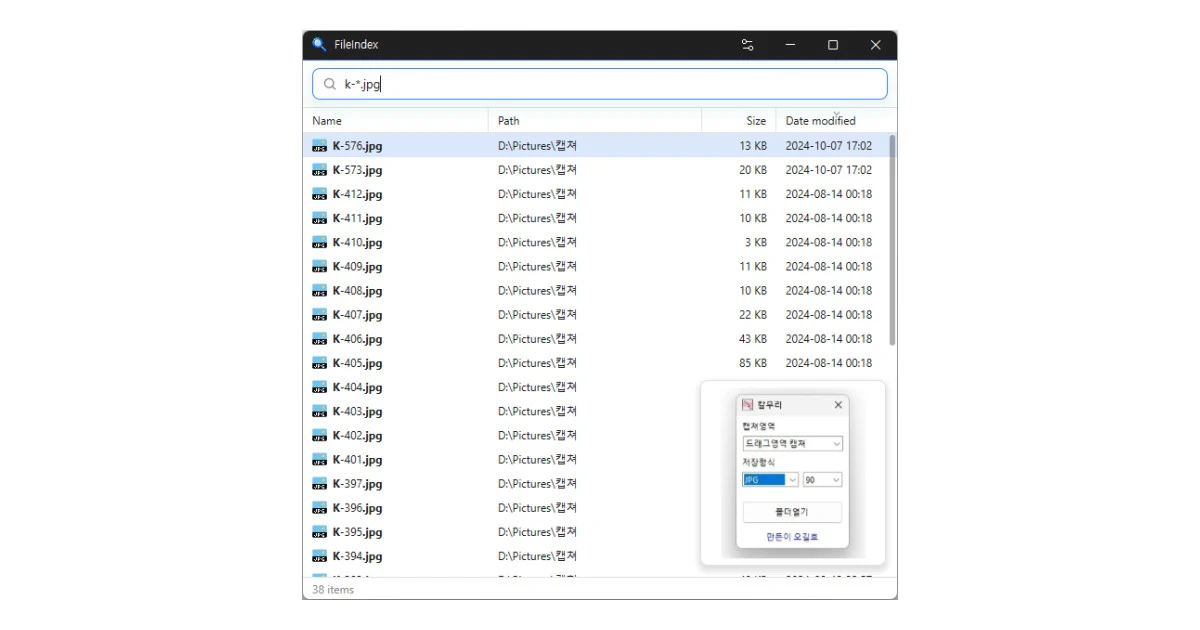Select the file name K-403.jpg
This screenshot has width=1200, height=630.
(357, 411)
